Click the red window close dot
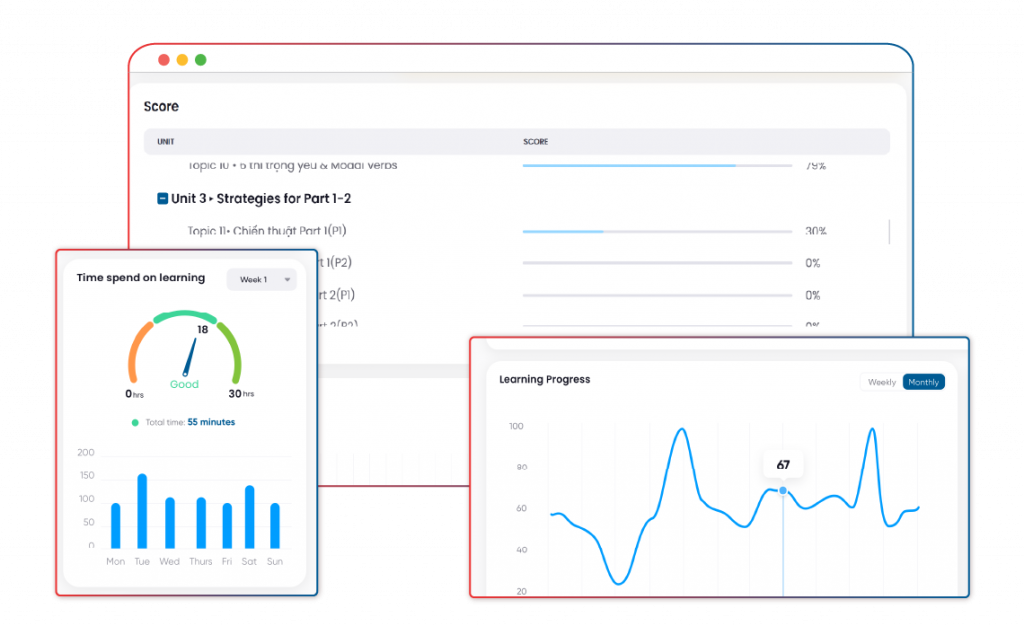This screenshot has width=1024, height=626. coord(164,60)
